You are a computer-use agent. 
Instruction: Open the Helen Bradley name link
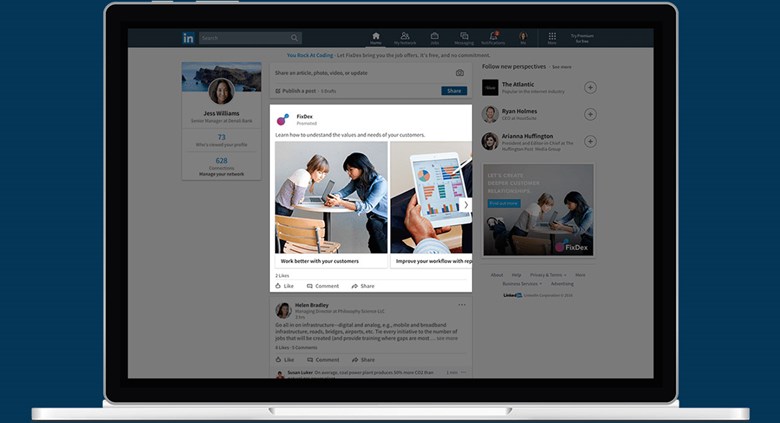point(312,305)
